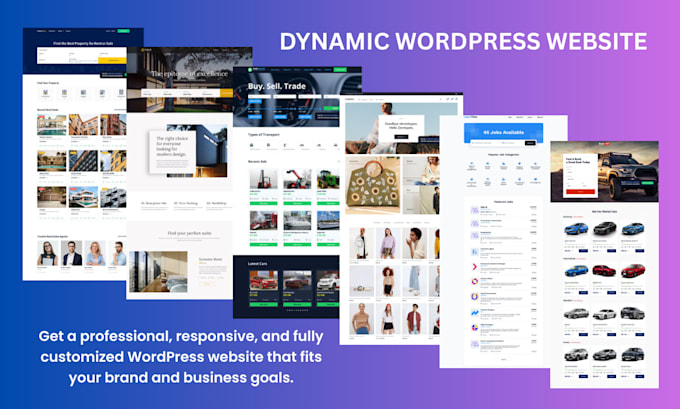Open the red fire truck ad thumbnail
The image size is (680, 409).
click(x=264, y=220)
